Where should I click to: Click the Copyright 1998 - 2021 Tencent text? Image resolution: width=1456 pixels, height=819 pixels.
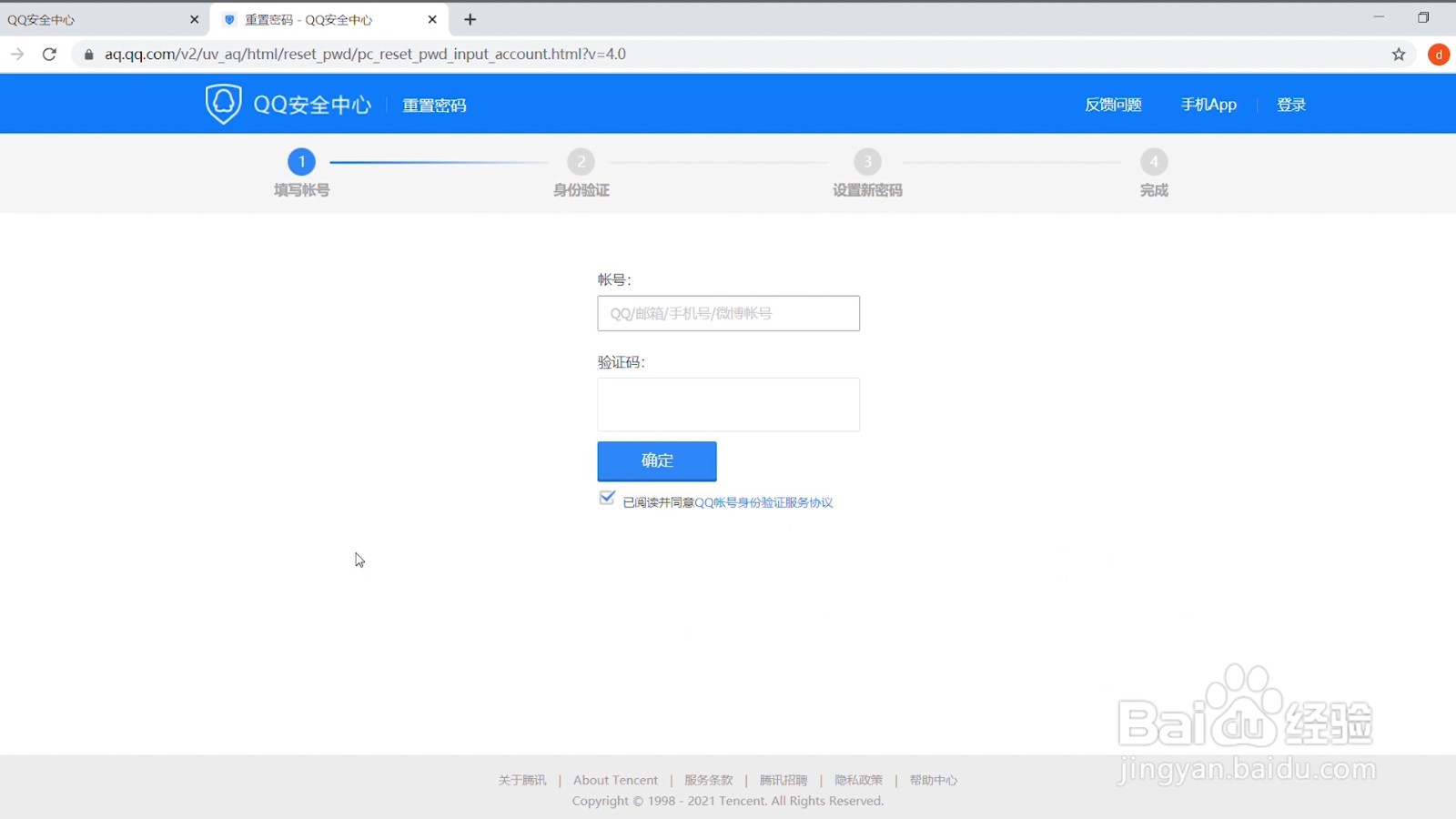(728, 801)
